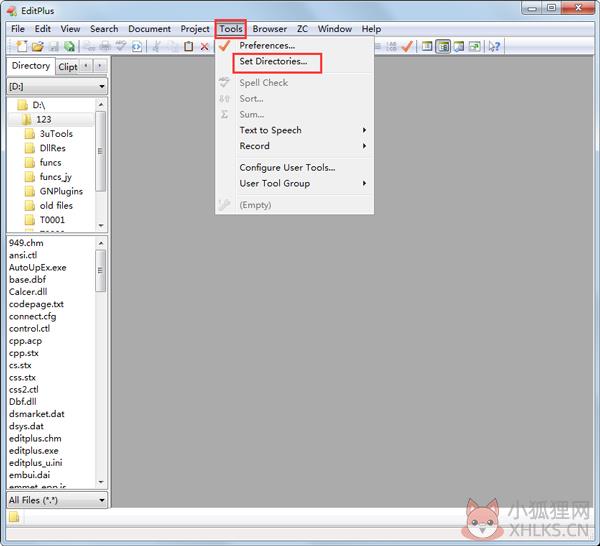Switch to the Cliptext tab
The height and width of the screenshot is (546, 600).
(x=68, y=67)
